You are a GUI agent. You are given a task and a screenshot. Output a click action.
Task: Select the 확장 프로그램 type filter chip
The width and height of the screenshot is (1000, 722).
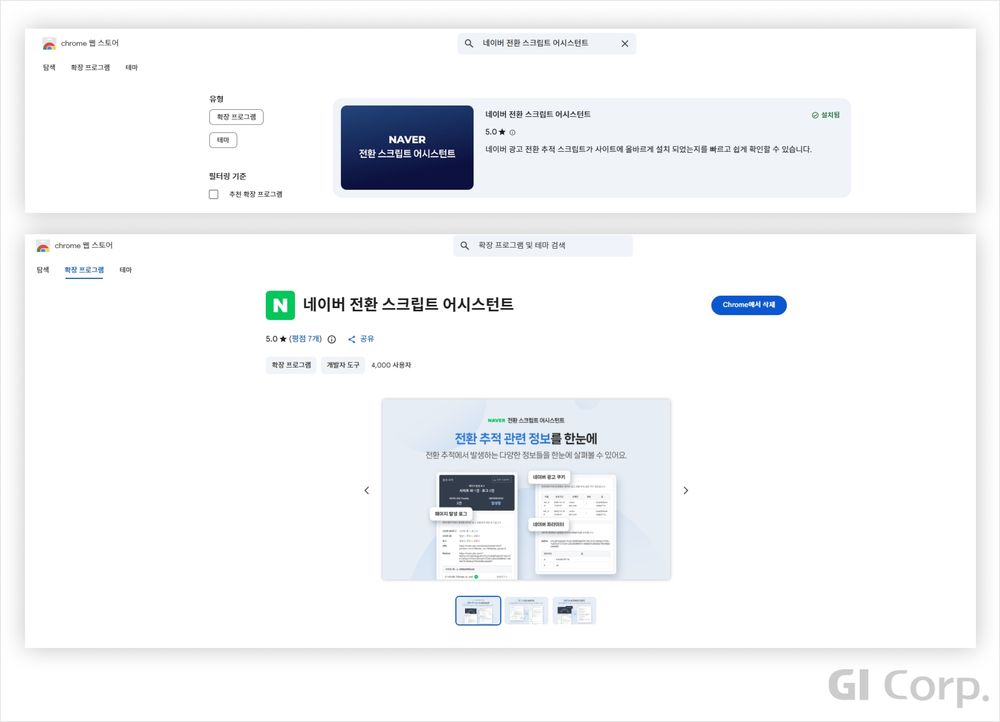tap(236, 117)
